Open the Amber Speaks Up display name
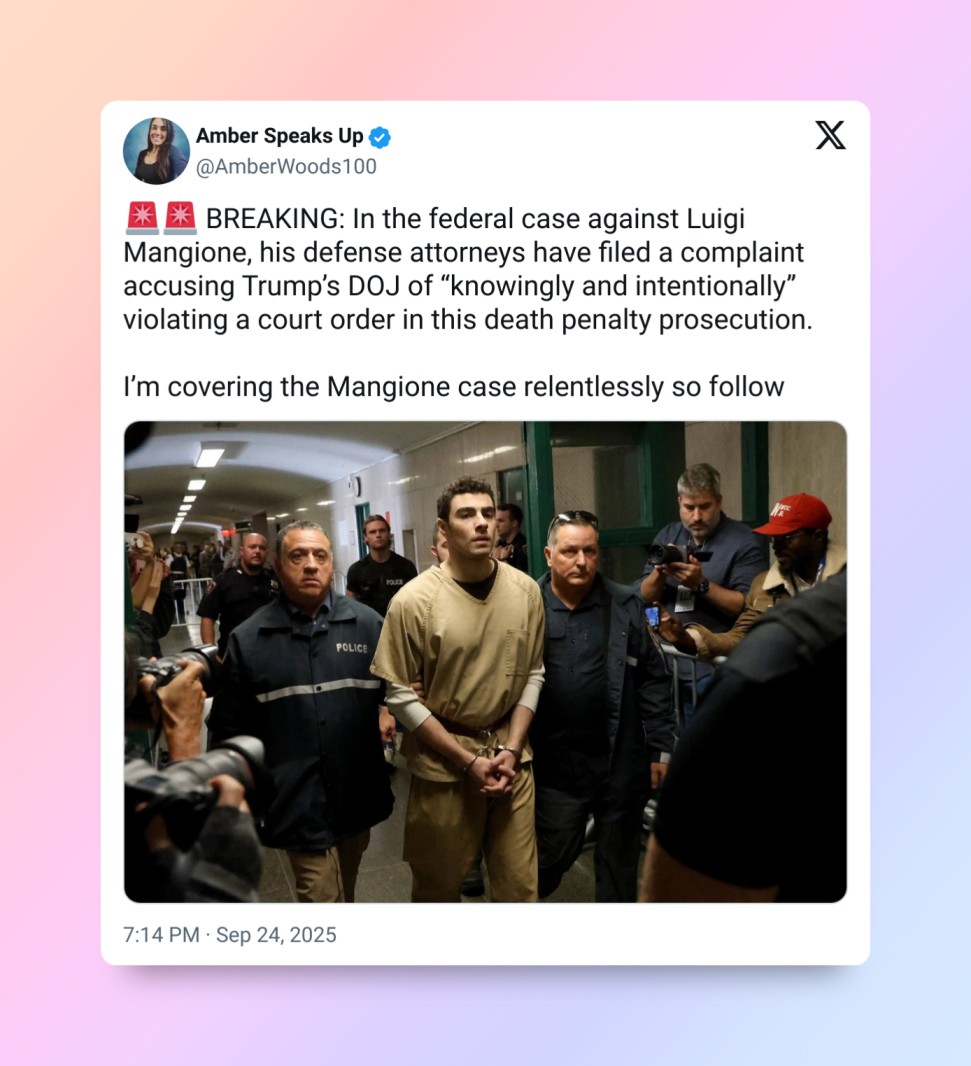Image resolution: width=971 pixels, height=1066 pixels. (x=279, y=136)
